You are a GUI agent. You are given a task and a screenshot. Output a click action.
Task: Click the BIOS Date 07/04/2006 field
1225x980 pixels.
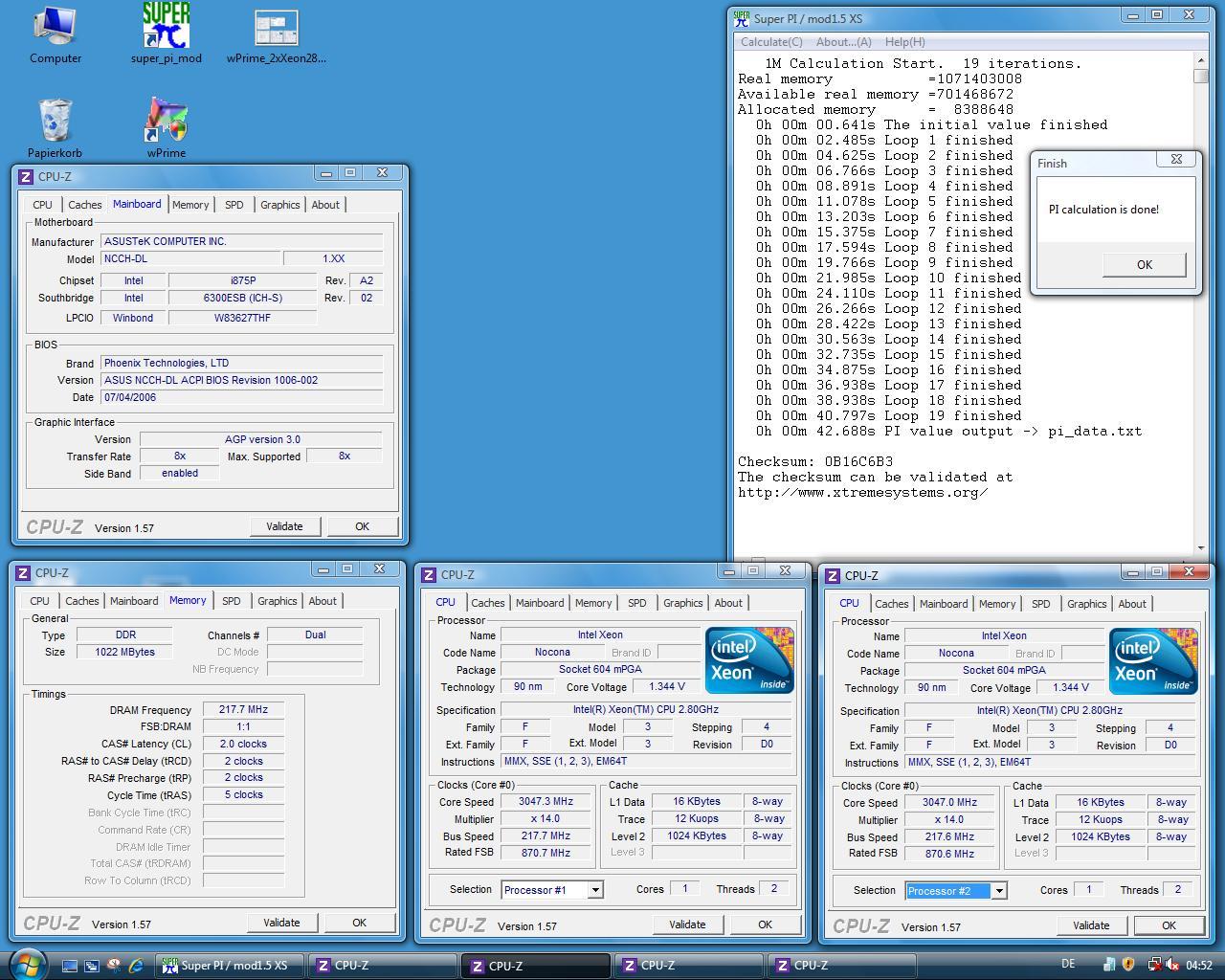tap(242, 397)
